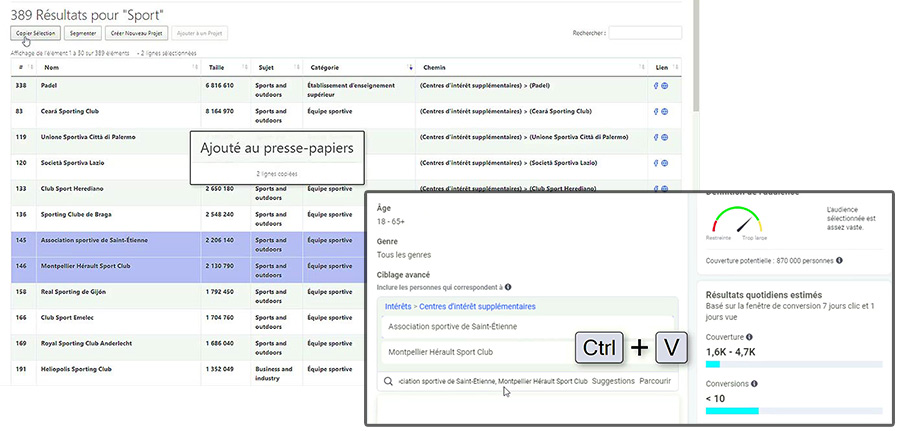Sort table by Chemin column arrows
900x431 pixels.
(x=642, y=68)
